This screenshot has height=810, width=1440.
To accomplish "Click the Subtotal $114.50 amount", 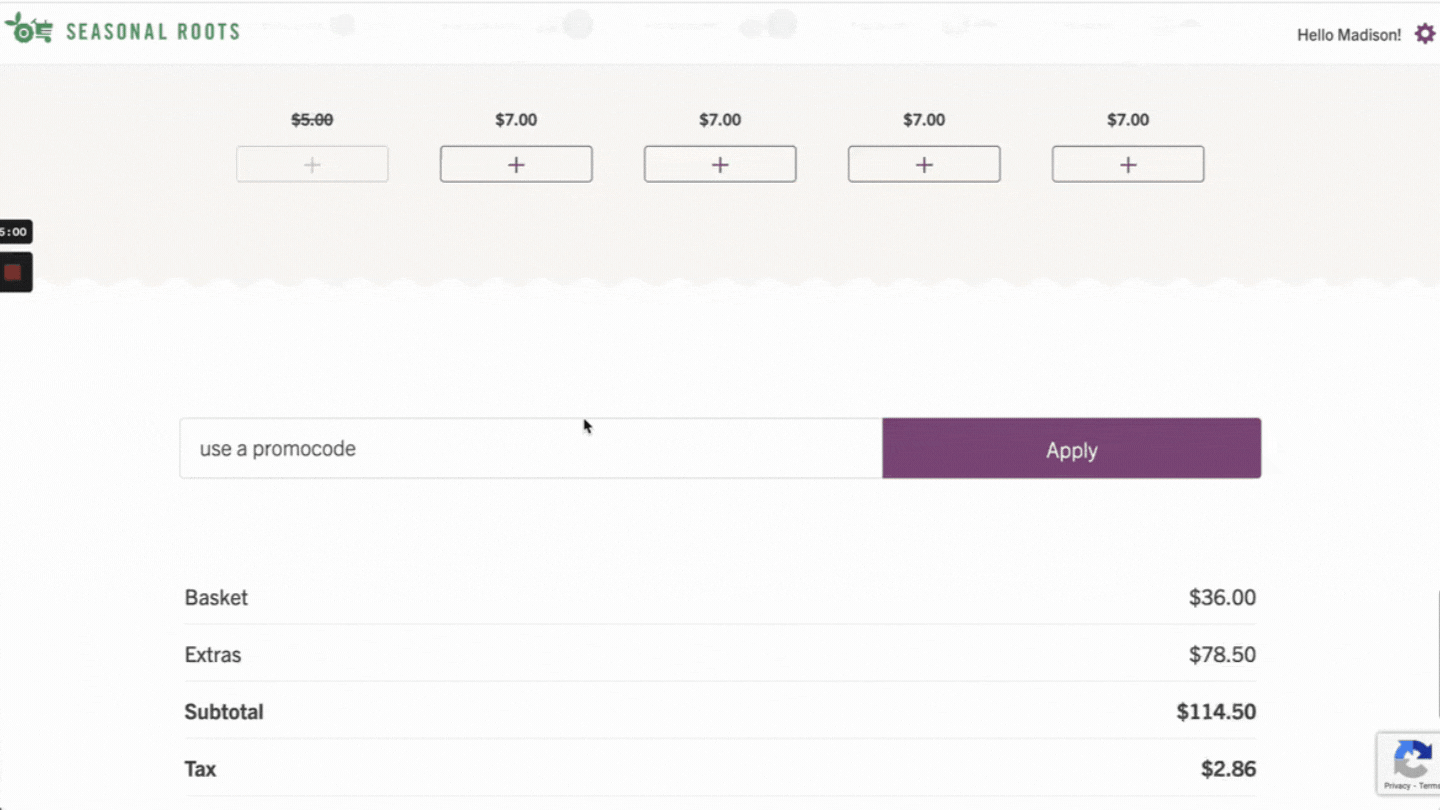I will (x=1216, y=712).
